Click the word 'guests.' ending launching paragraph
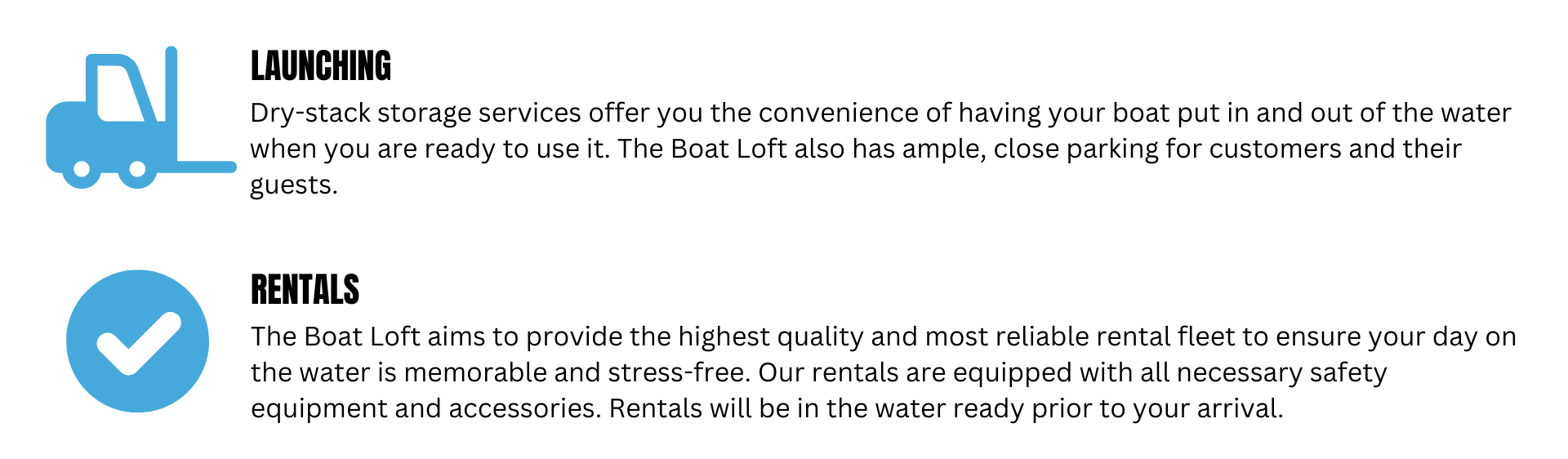 tap(294, 185)
